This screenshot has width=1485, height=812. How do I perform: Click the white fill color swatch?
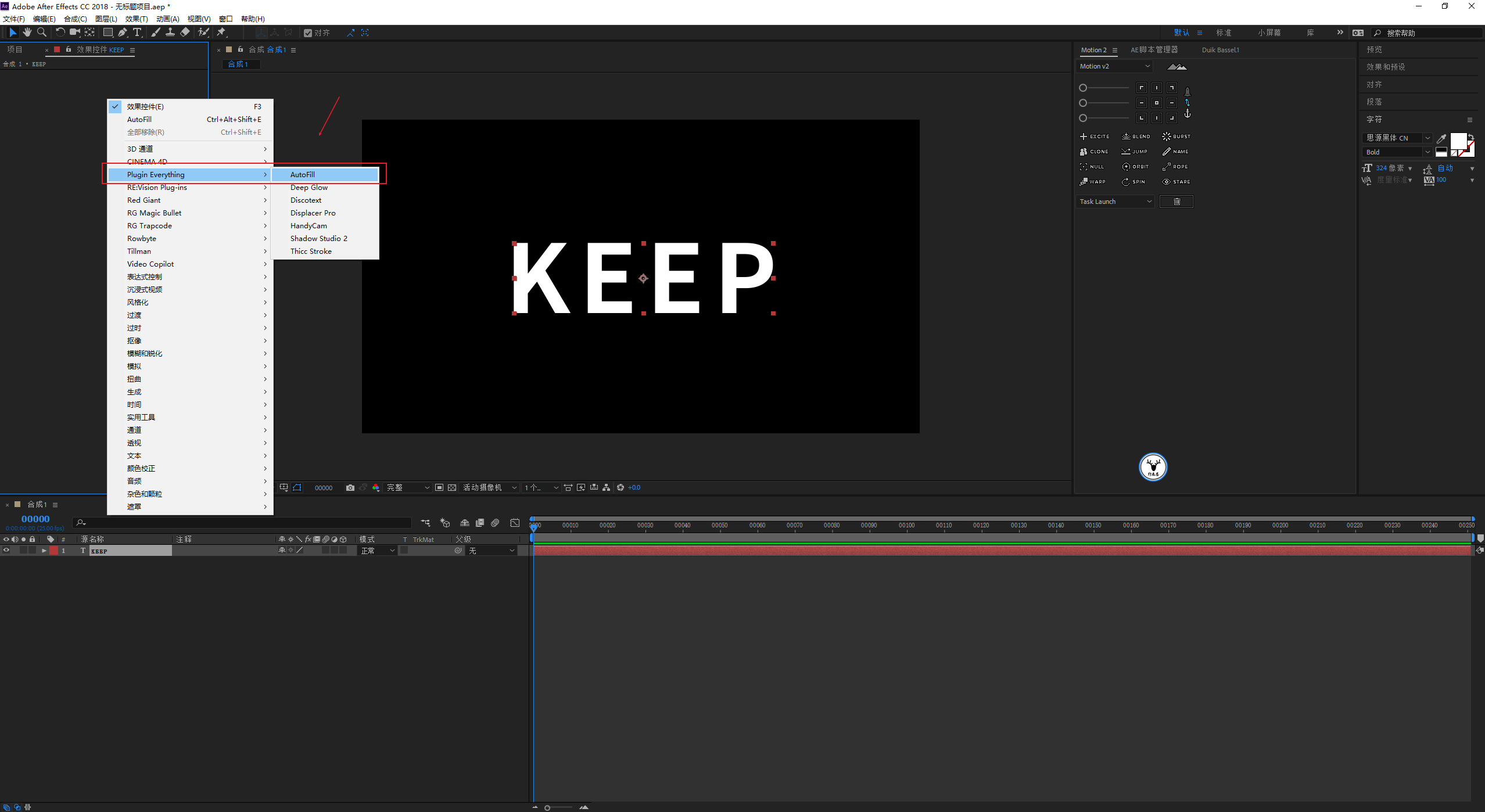pos(1458,141)
